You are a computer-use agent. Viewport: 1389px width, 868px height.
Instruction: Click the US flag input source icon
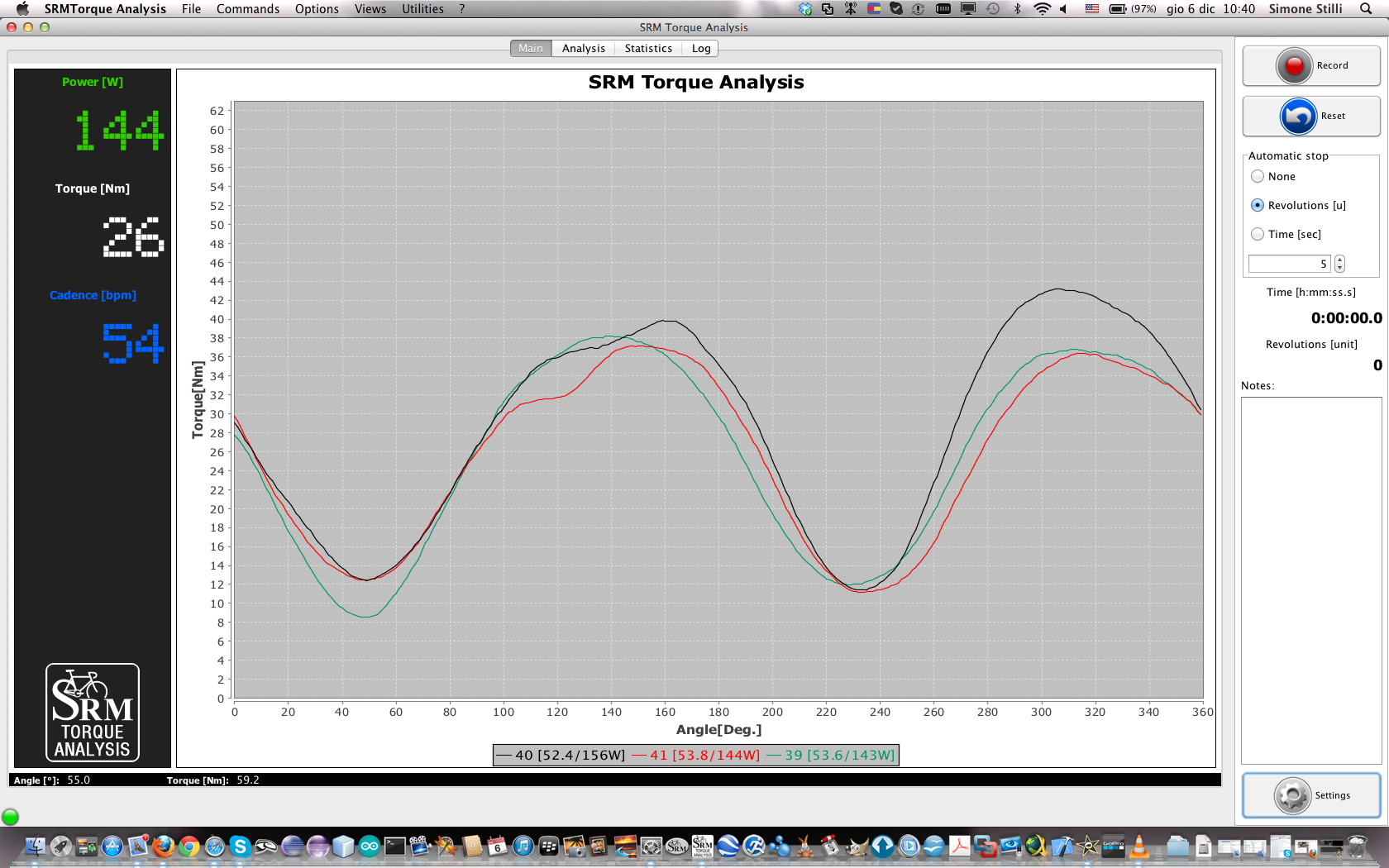(1092, 9)
